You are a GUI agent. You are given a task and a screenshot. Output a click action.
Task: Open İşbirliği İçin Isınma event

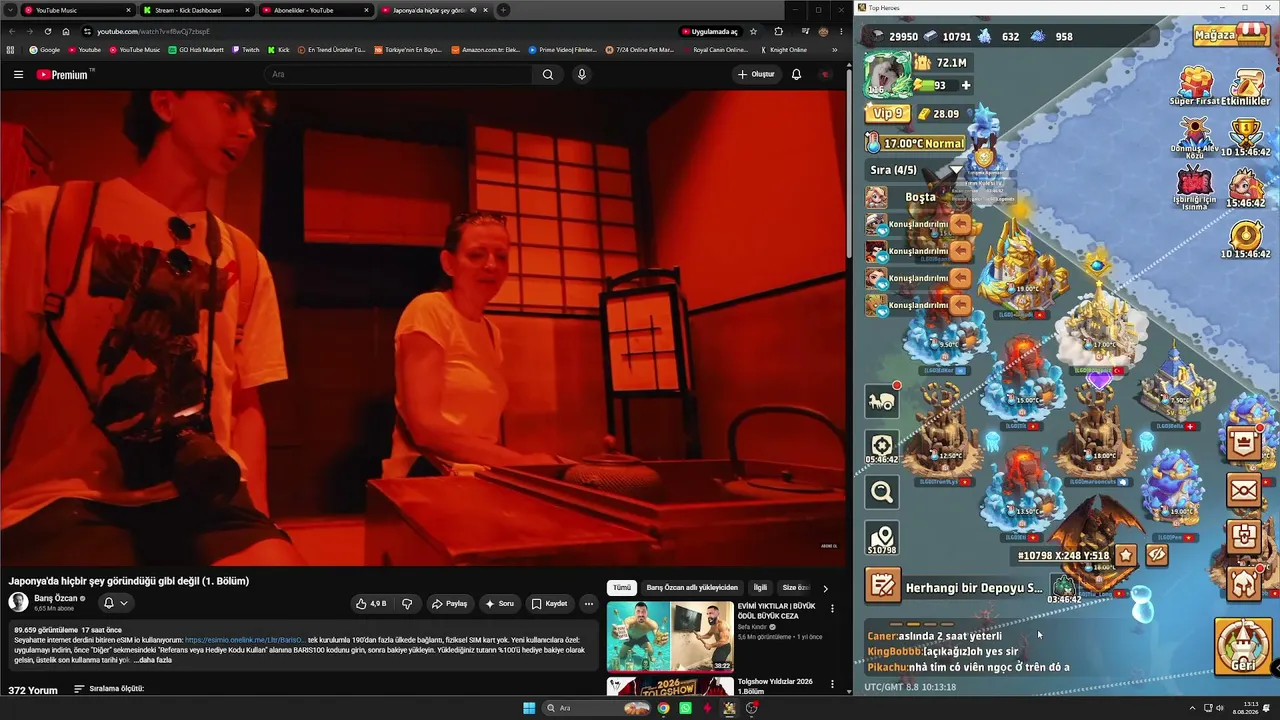pos(1196,188)
